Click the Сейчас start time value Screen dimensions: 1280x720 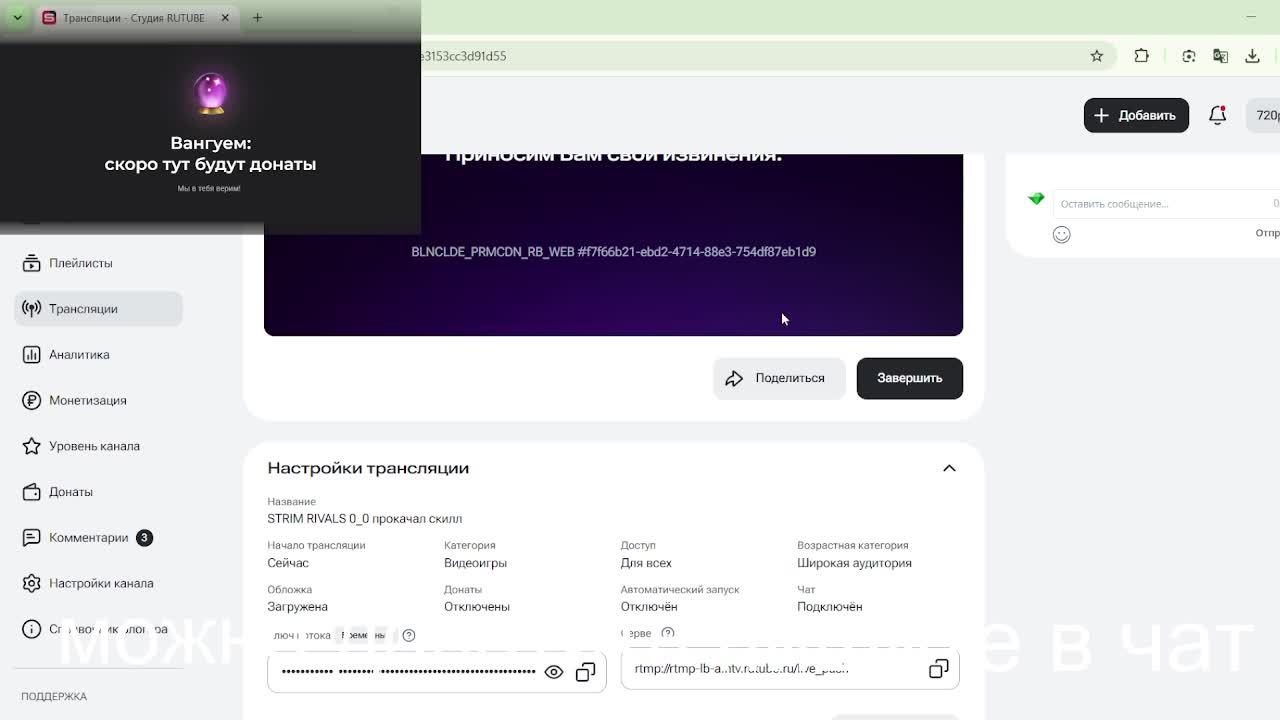click(x=288, y=563)
